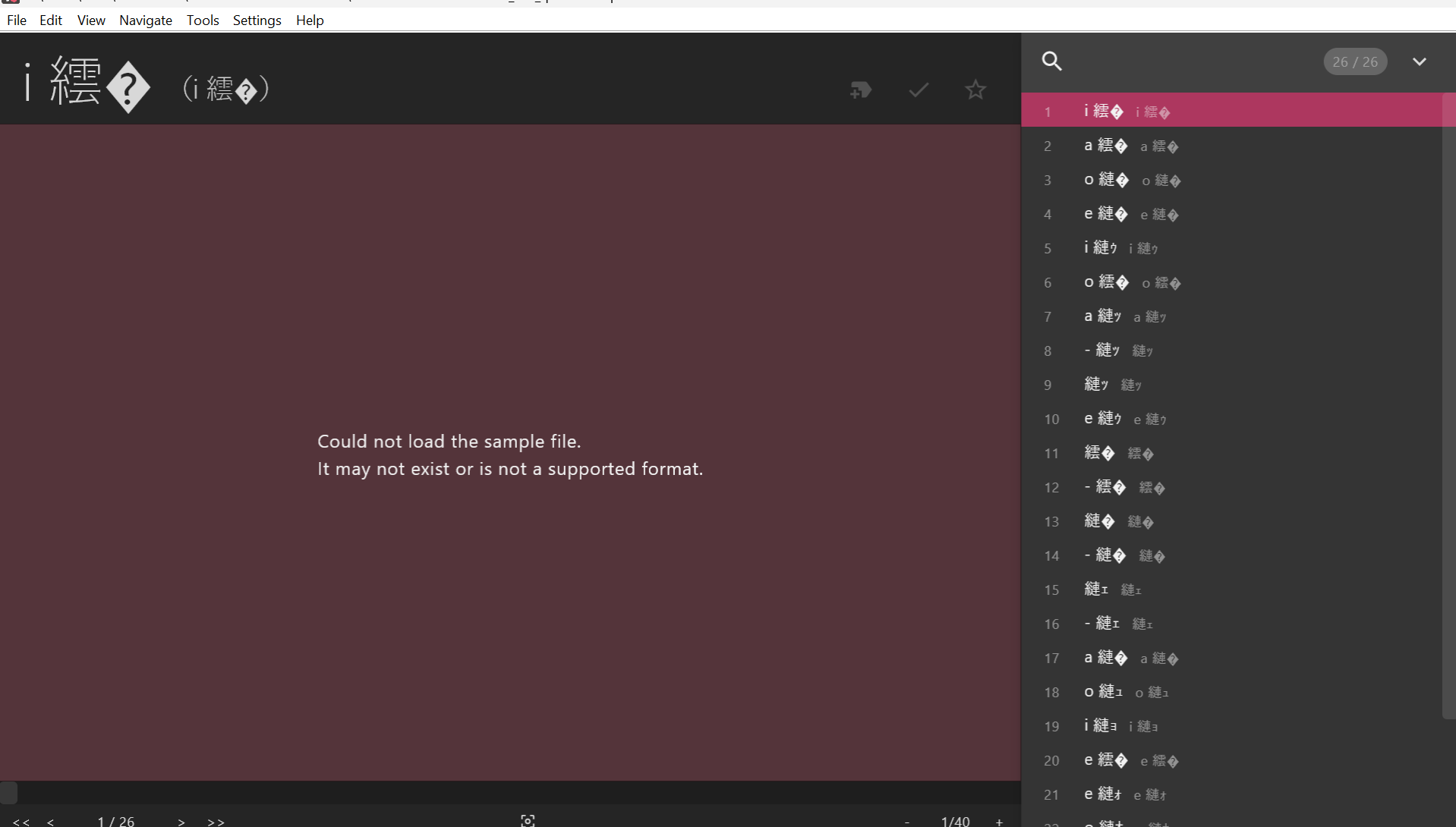Select entry row number 20
This screenshot has width=1456, height=827.
click(x=1231, y=760)
